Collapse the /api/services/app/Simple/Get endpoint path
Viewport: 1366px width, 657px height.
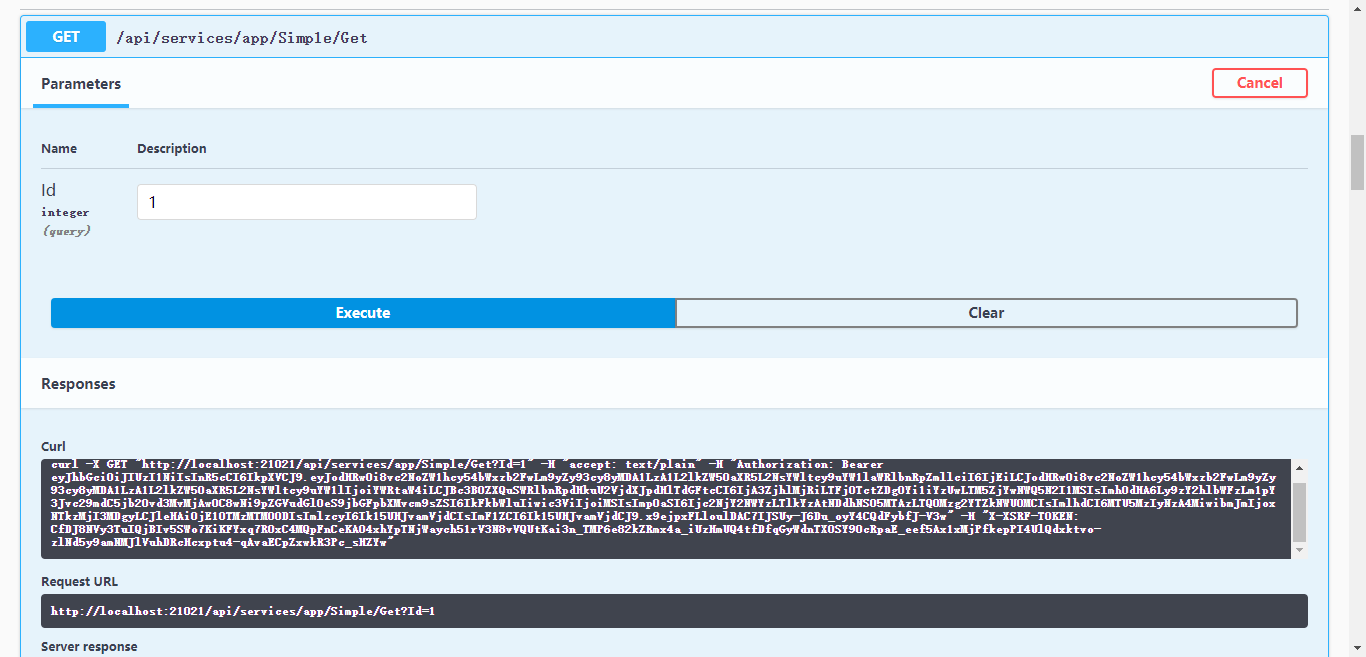(x=242, y=38)
